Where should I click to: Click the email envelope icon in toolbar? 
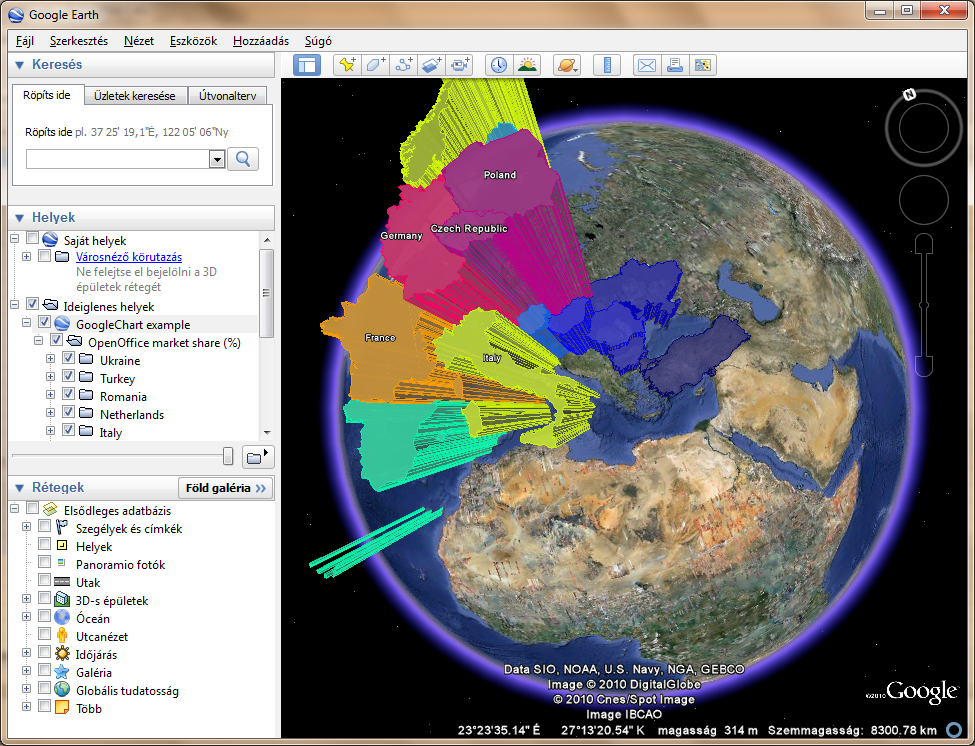(647, 65)
